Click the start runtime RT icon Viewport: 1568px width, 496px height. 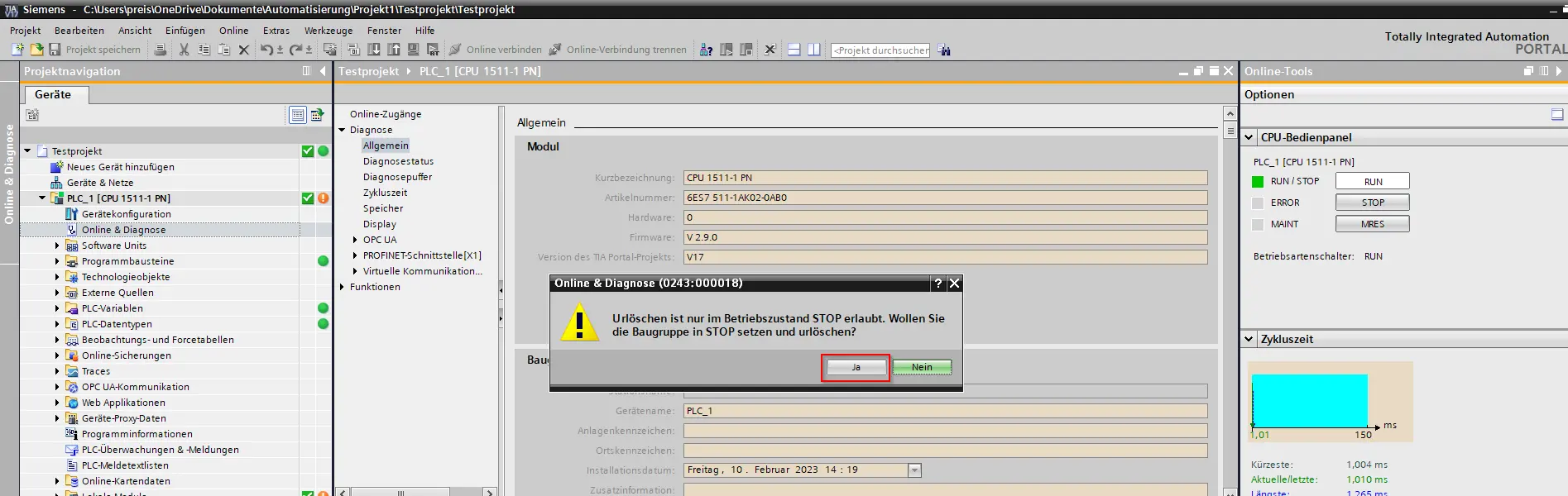coord(432,50)
